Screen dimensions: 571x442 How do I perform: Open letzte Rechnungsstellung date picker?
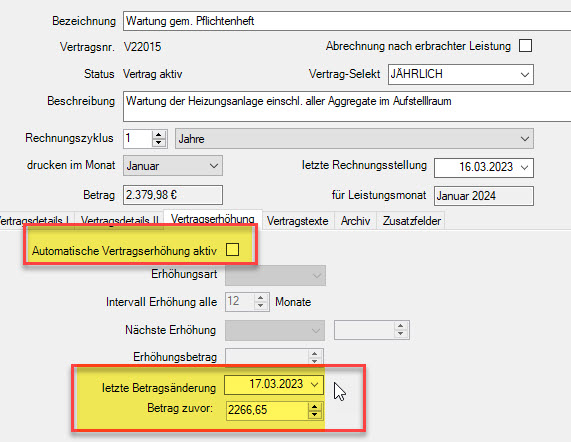[524, 167]
